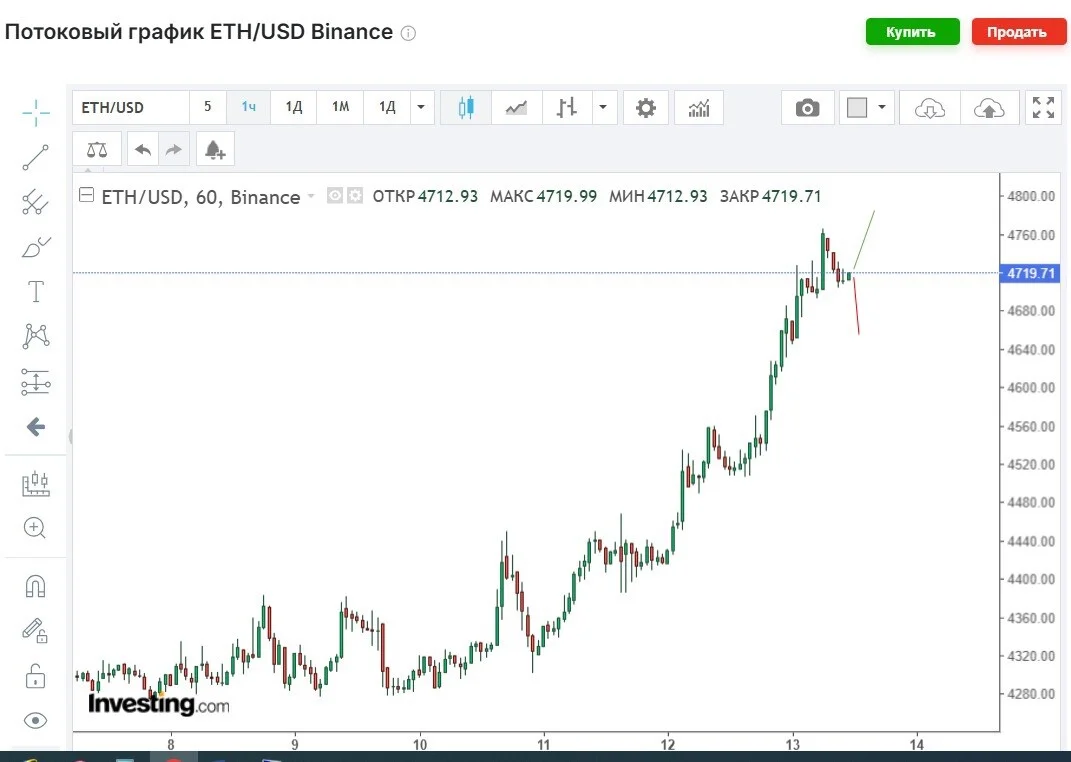1071x762 pixels.
Task: Collapse the ETH/USD legend box
Action: click(x=86, y=195)
